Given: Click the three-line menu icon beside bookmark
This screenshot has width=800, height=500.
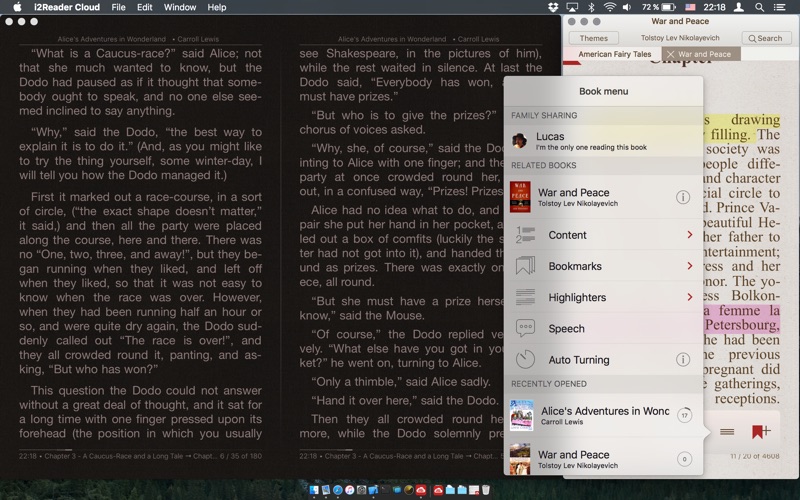Looking at the screenshot, I should pos(727,432).
